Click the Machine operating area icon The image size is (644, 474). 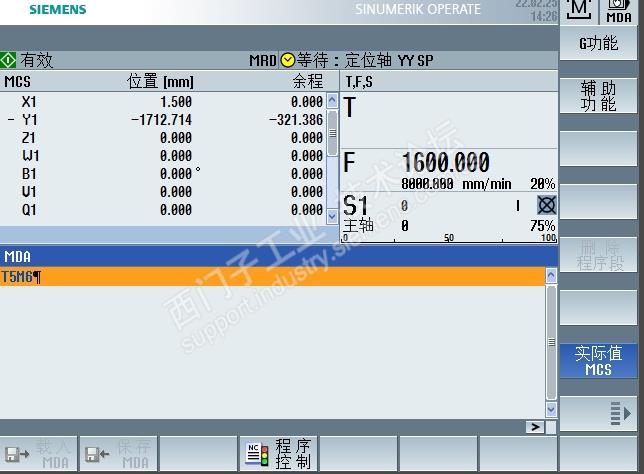(579, 10)
